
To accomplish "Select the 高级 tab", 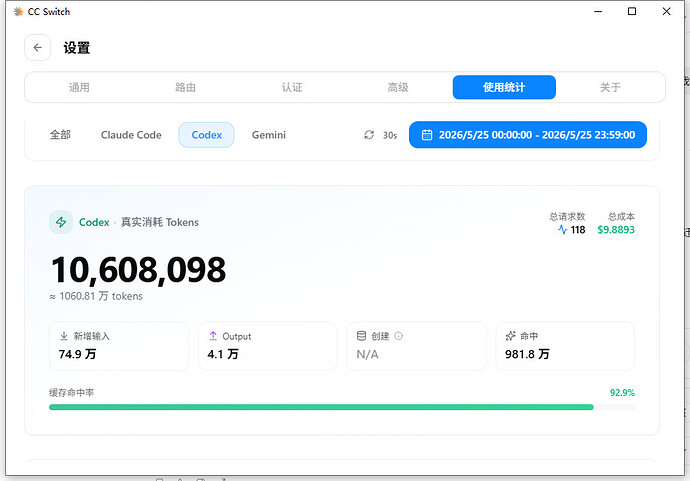I will pos(398,87).
